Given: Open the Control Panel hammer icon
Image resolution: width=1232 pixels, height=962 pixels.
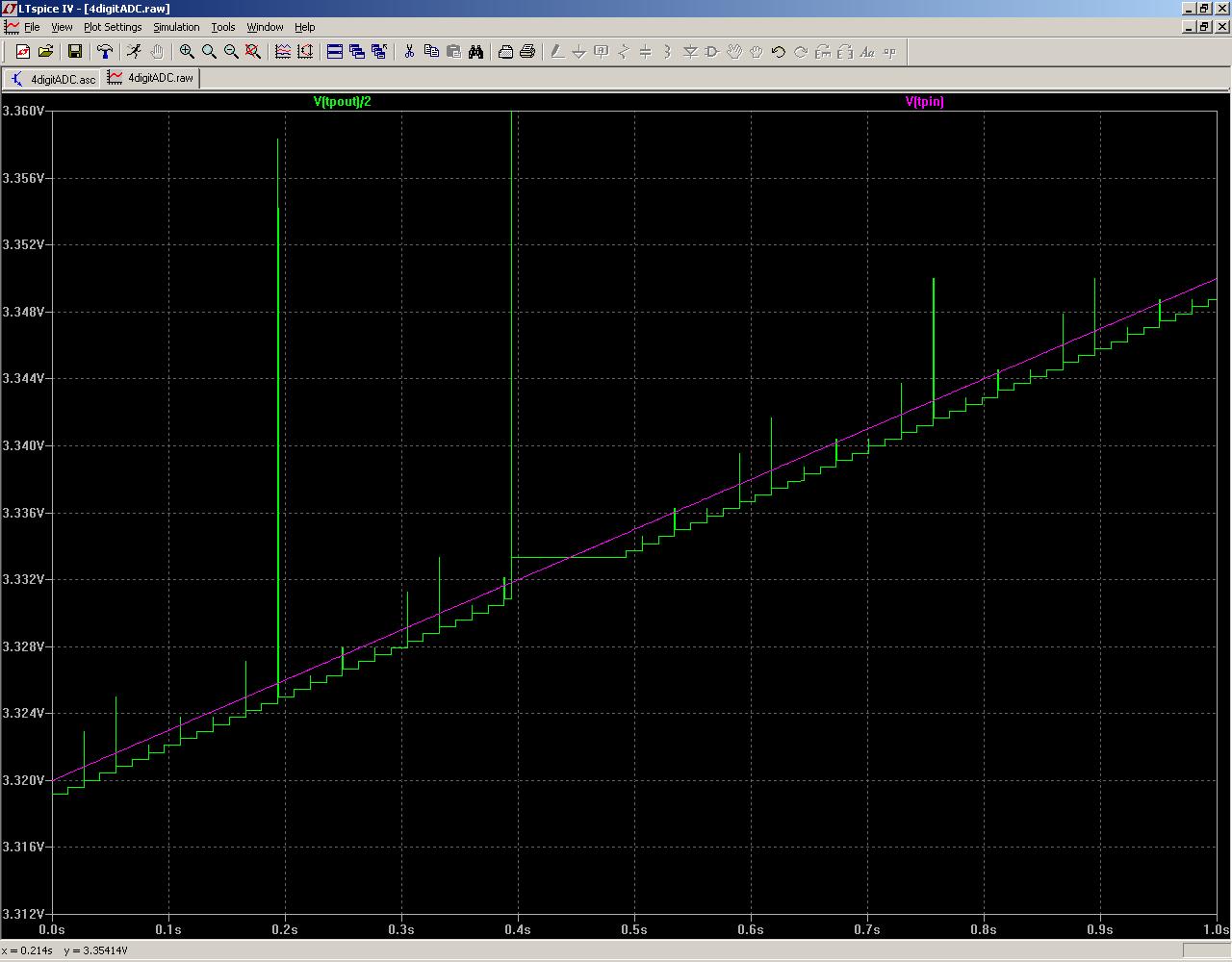Looking at the screenshot, I should (105, 52).
